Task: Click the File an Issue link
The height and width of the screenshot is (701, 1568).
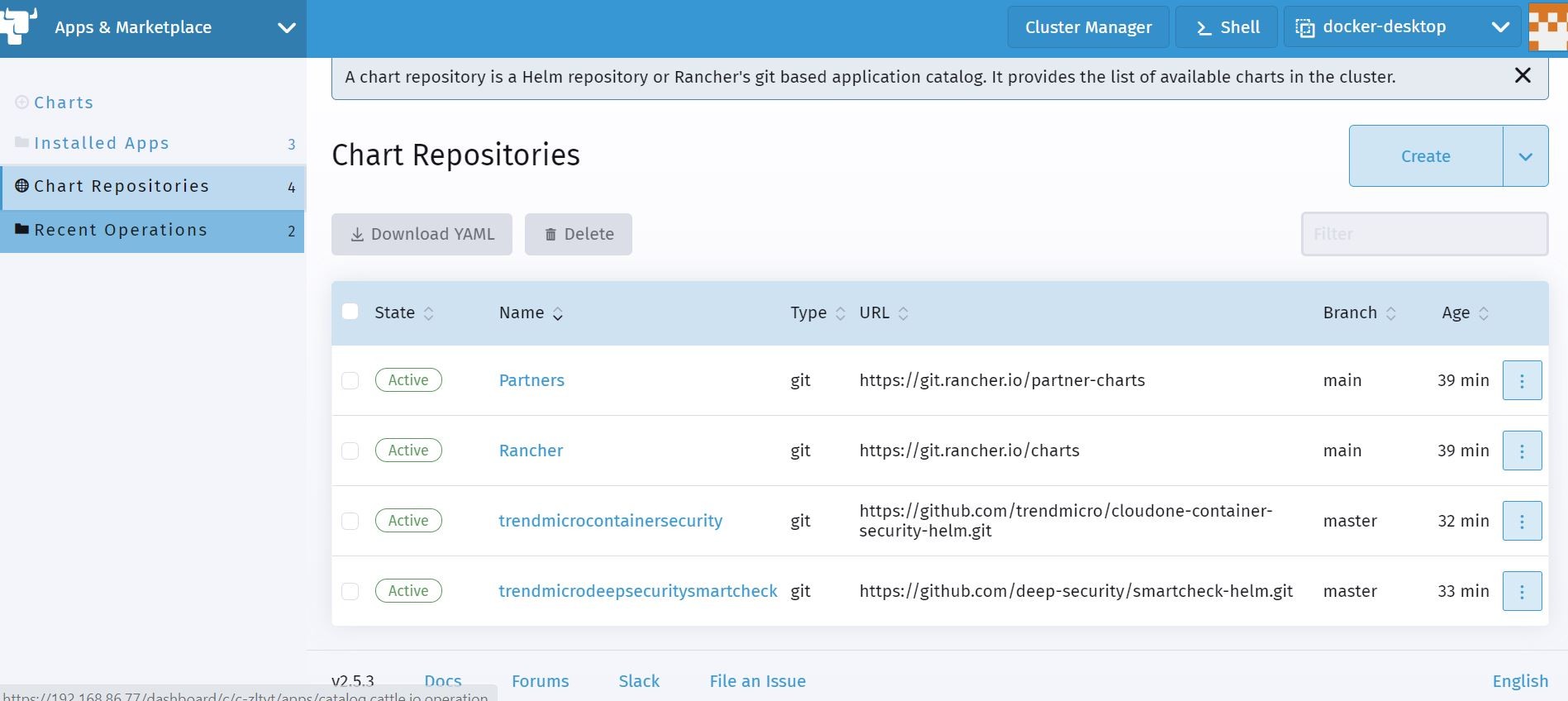Action: pyautogui.click(x=758, y=681)
